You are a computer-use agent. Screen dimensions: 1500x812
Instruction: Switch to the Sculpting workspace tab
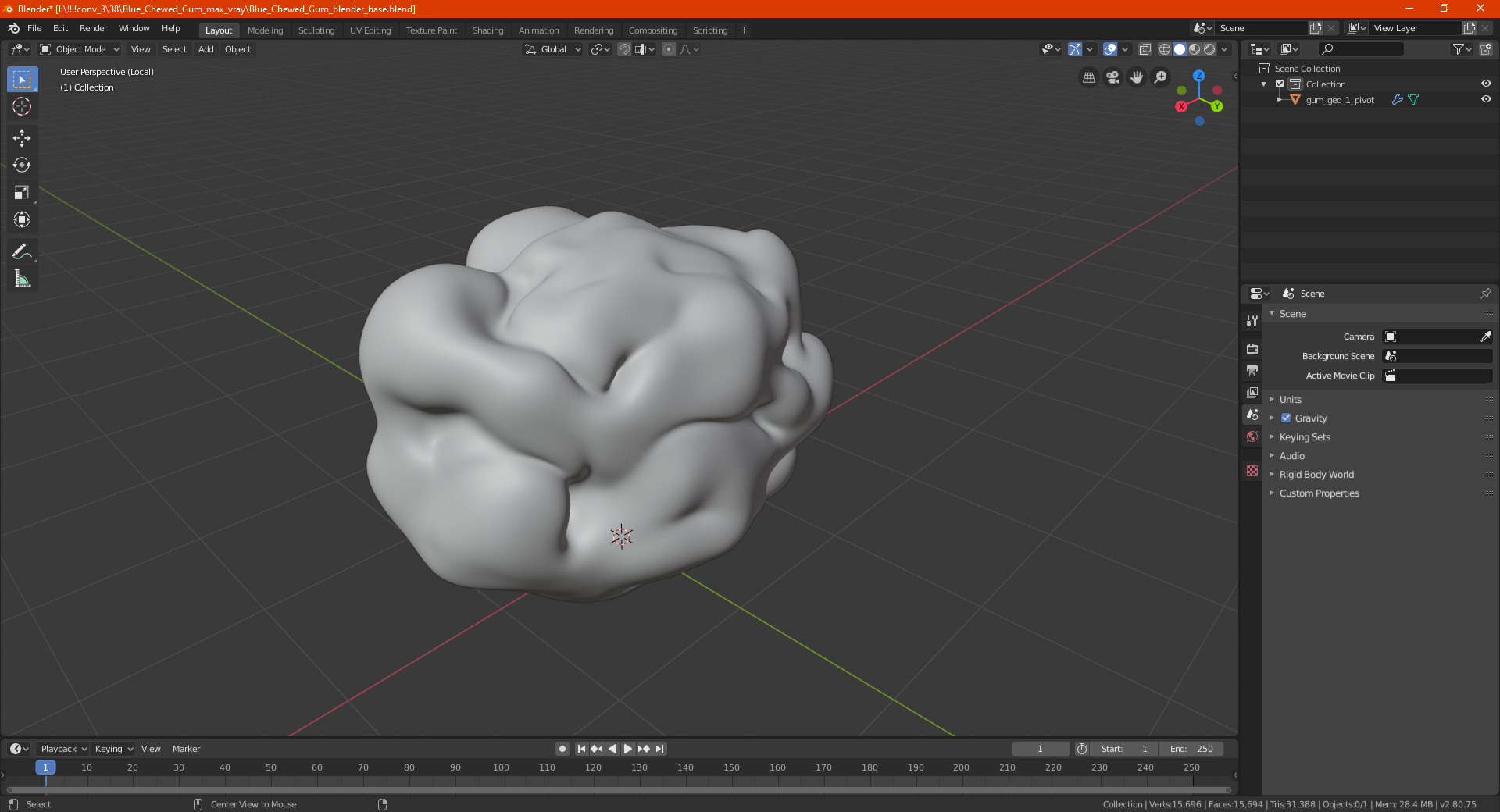(x=316, y=30)
